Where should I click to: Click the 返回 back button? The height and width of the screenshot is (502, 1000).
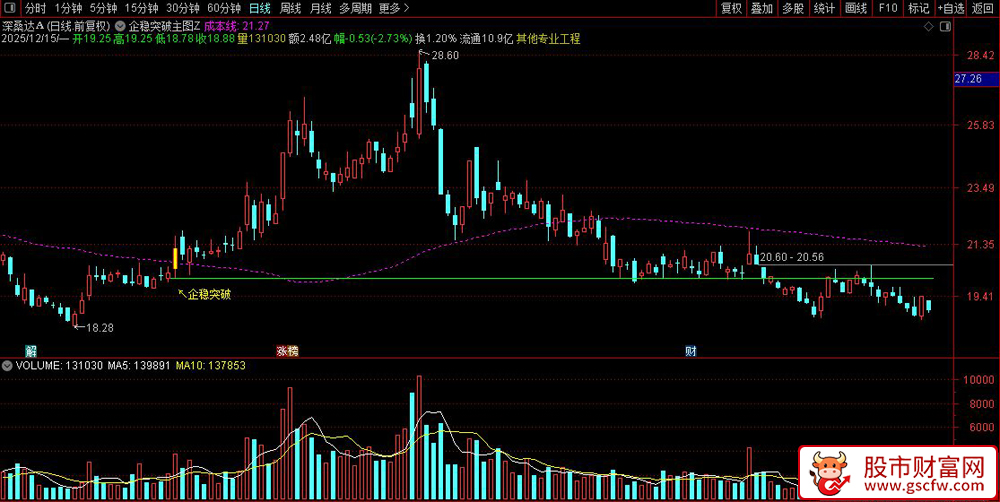[x=984, y=8]
